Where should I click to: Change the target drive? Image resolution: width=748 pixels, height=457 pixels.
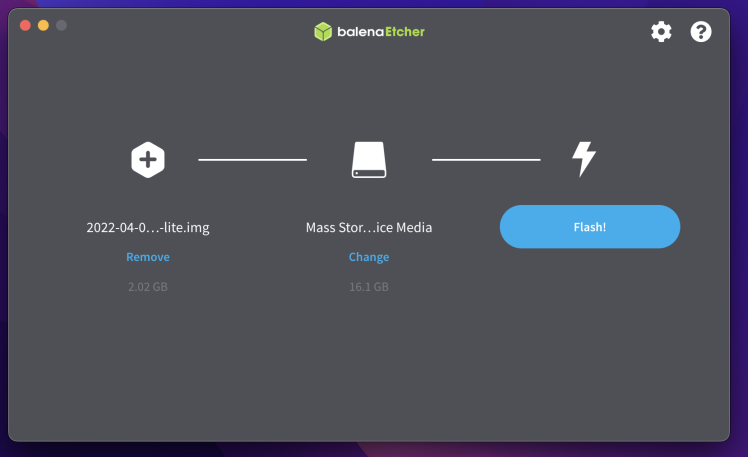coord(369,257)
